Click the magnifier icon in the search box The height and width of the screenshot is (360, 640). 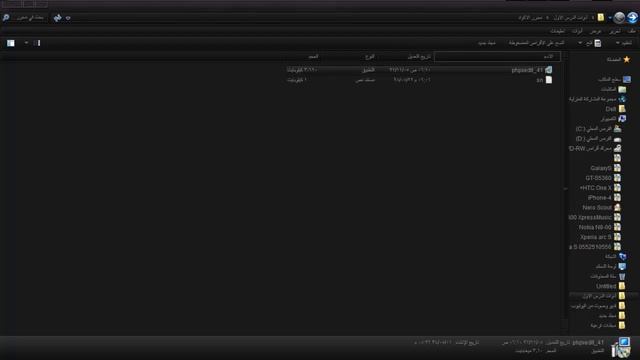click(x=6, y=18)
